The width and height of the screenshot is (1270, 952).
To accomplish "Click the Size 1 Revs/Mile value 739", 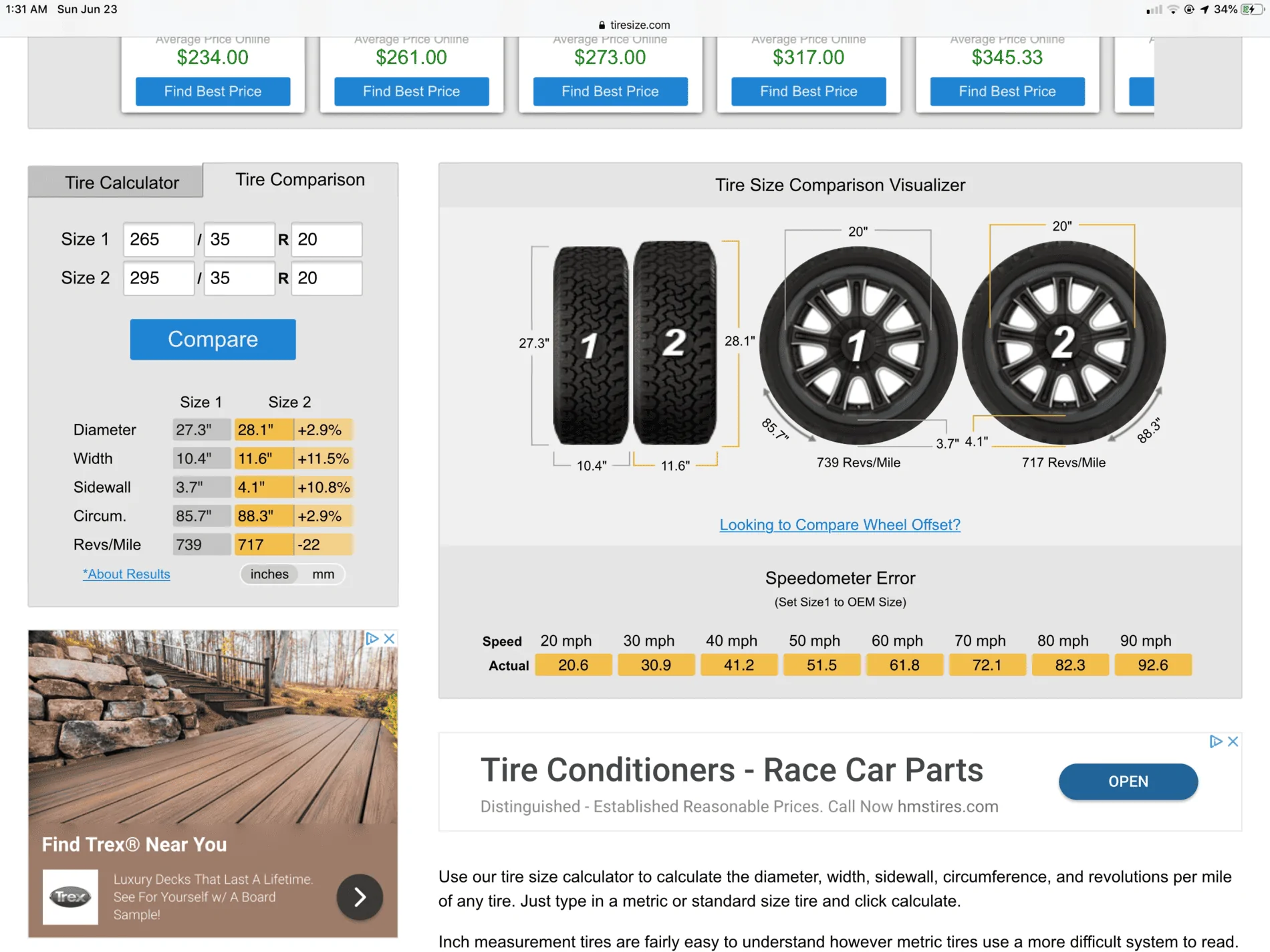I will (201, 545).
